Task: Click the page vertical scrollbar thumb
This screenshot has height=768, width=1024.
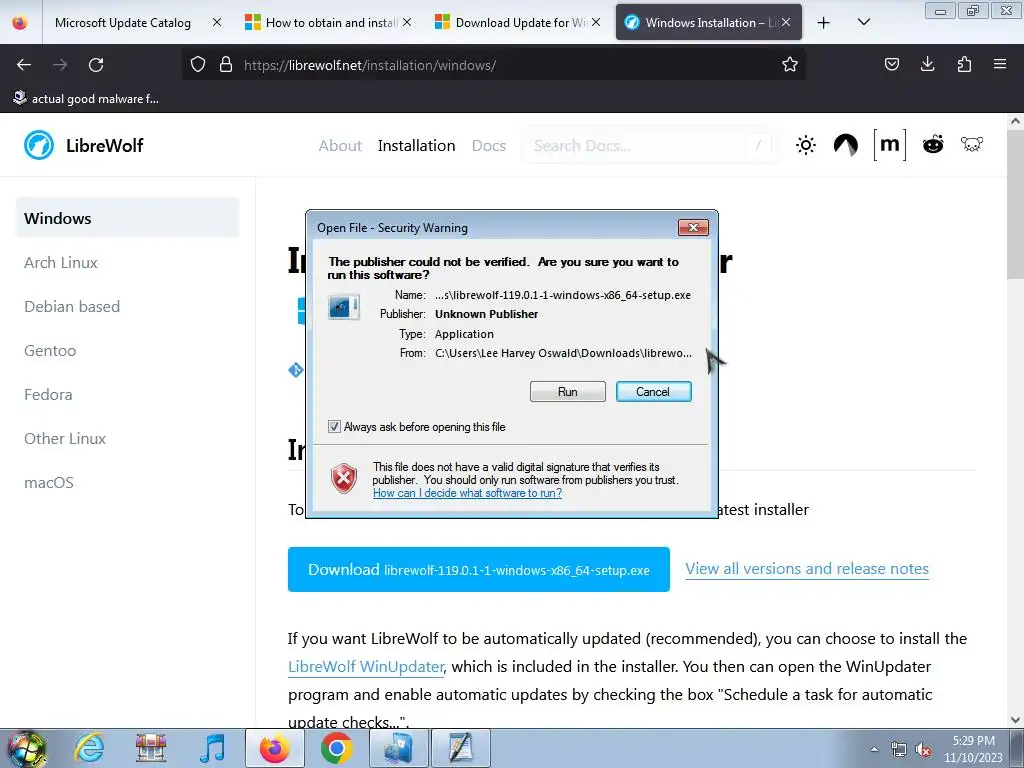Action: click(1015, 204)
